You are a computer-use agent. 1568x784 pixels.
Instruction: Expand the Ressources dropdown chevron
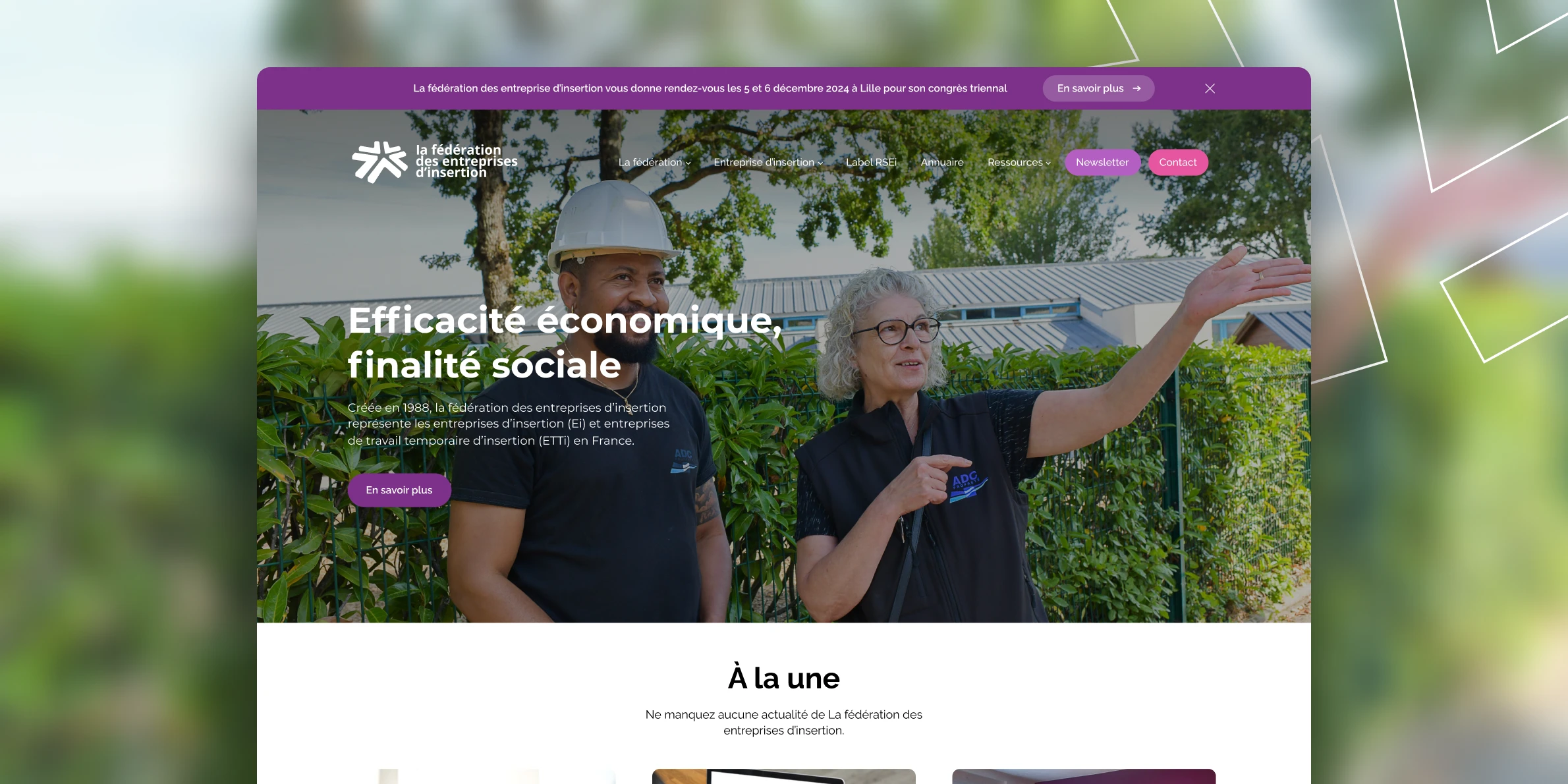point(1048,163)
